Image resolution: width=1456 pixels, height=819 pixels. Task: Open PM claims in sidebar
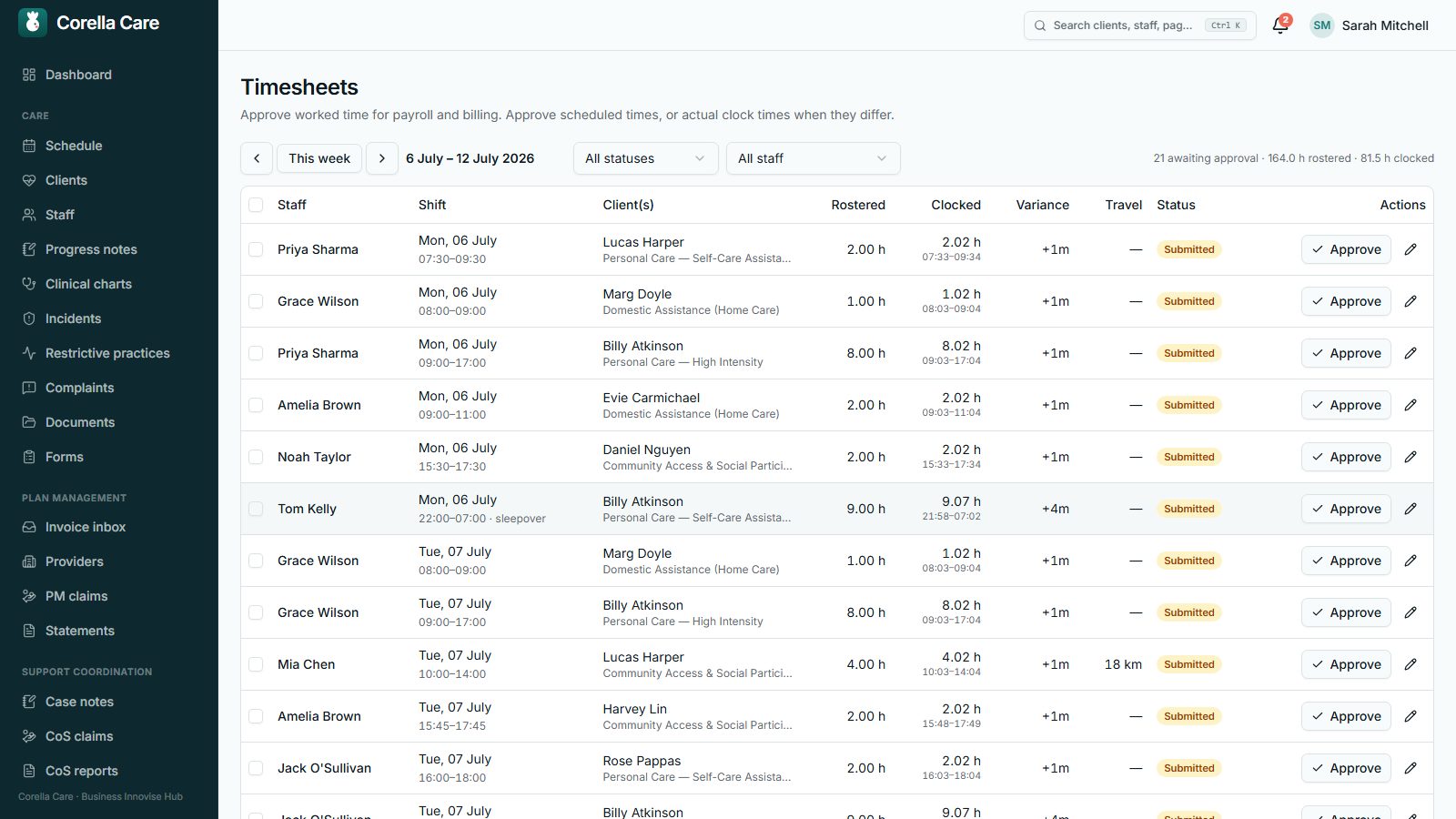tap(109, 596)
